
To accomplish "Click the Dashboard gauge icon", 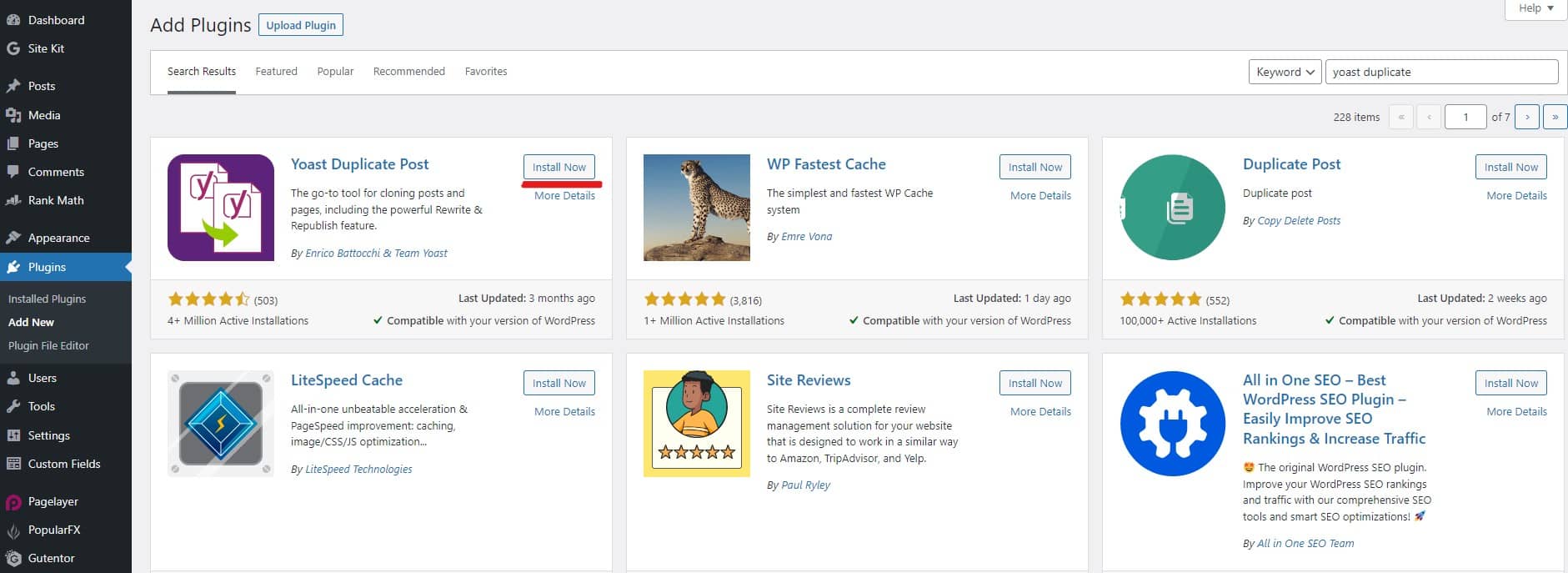I will [x=13, y=20].
